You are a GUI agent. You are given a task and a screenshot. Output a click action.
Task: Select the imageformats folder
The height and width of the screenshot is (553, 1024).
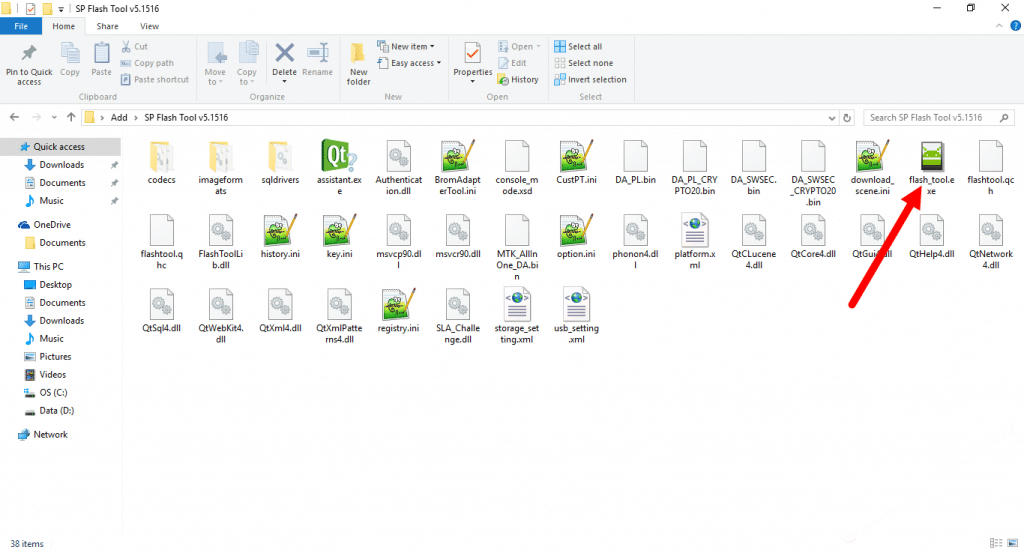(220, 157)
